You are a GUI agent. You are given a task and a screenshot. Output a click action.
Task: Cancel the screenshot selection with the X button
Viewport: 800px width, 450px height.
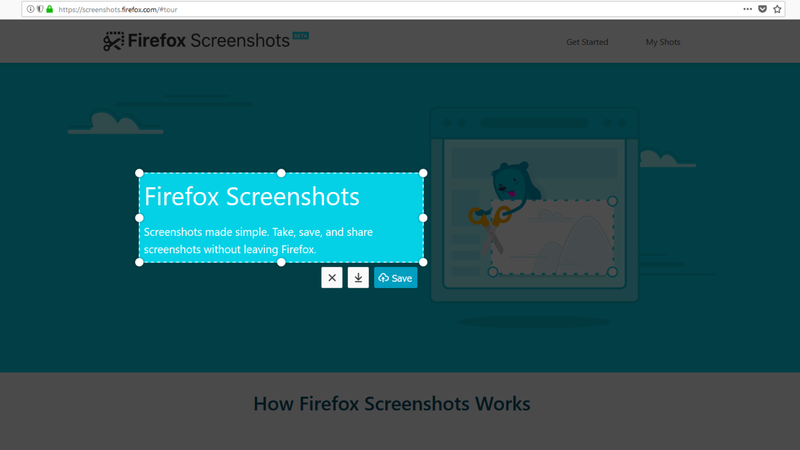(332, 278)
